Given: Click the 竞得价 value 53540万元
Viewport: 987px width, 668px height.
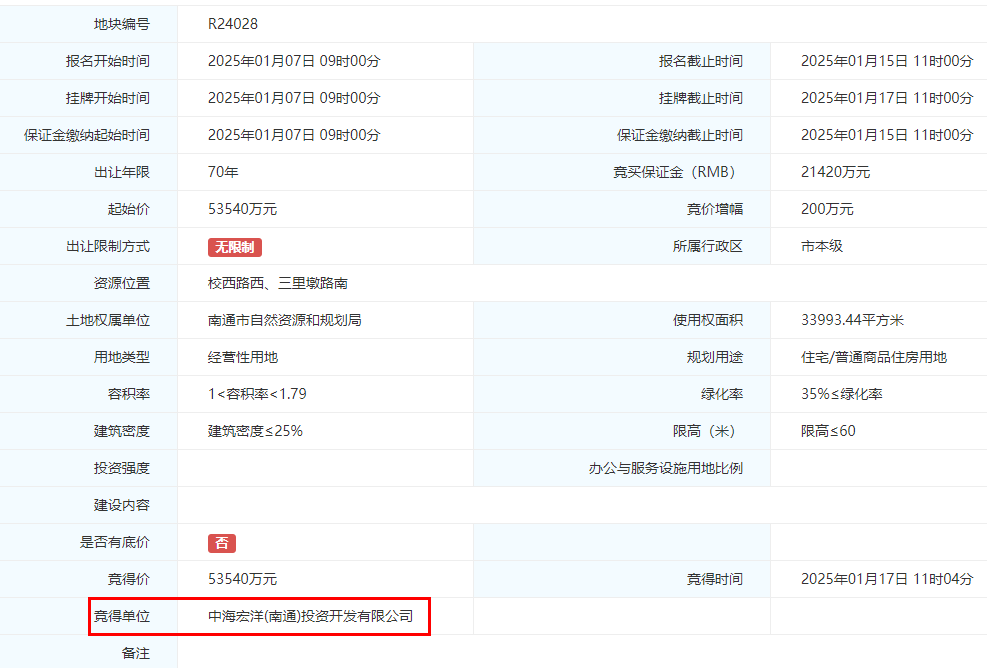Looking at the screenshot, I should coord(242,579).
